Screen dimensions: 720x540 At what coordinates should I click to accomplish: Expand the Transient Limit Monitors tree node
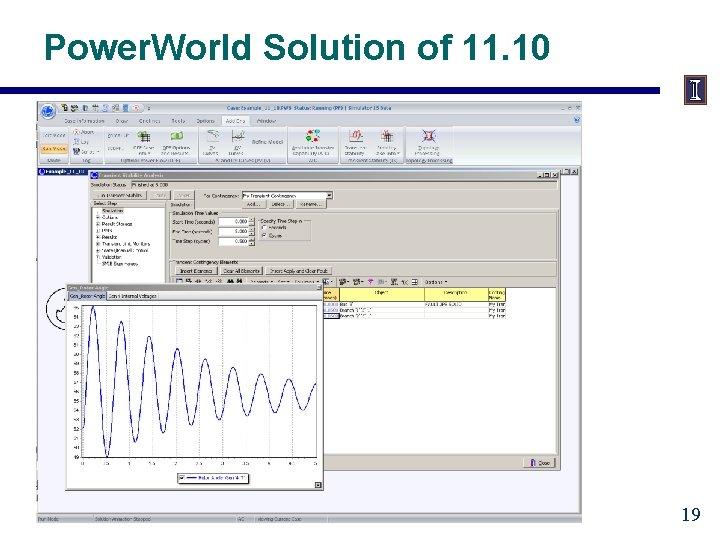pyautogui.click(x=97, y=244)
